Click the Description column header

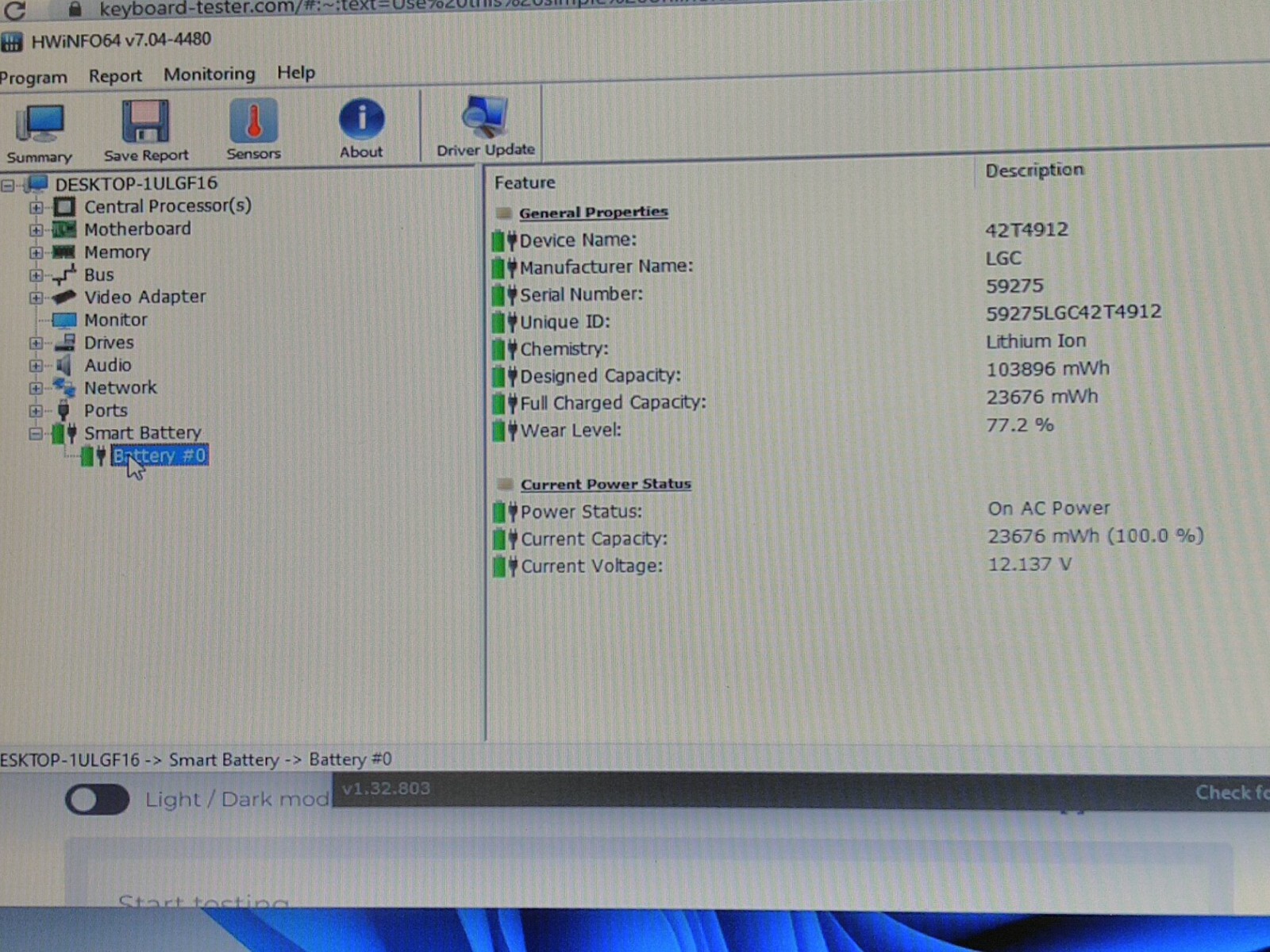pyautogui.click(x=1033, y=170)
